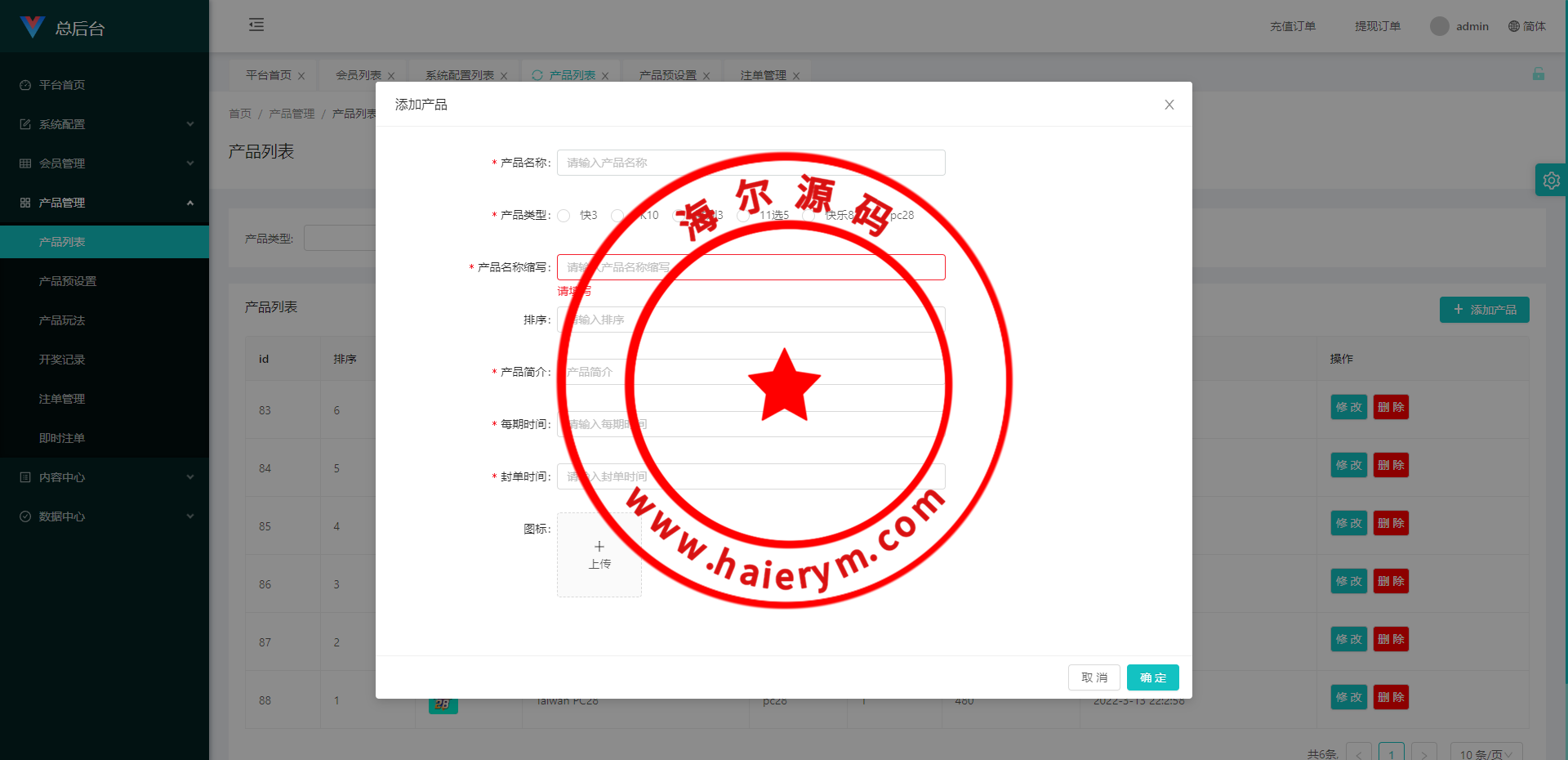Select the 11选5 product type radio
Image resolution: width=1568 pixels, height=760 pixels.
pos(743,216)
